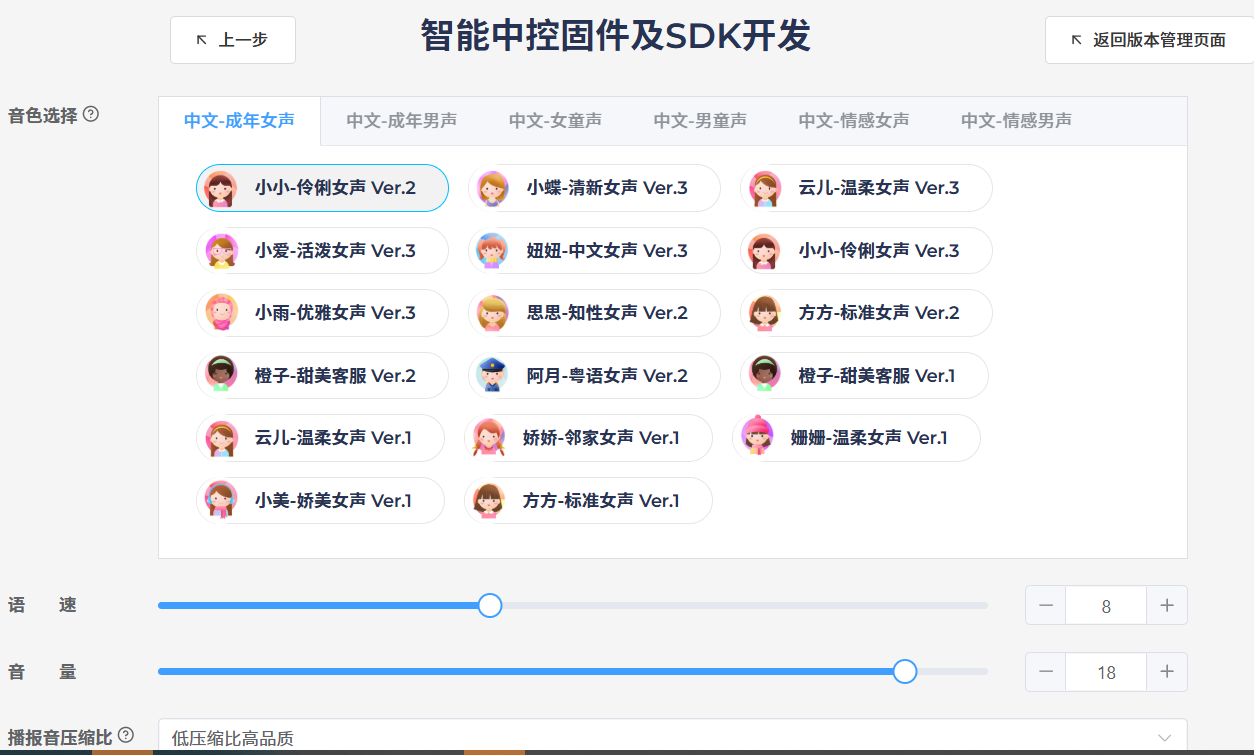Click the 语速 number input field
This screenshot has height=755, width=1254.
[x=1105, y=606]
